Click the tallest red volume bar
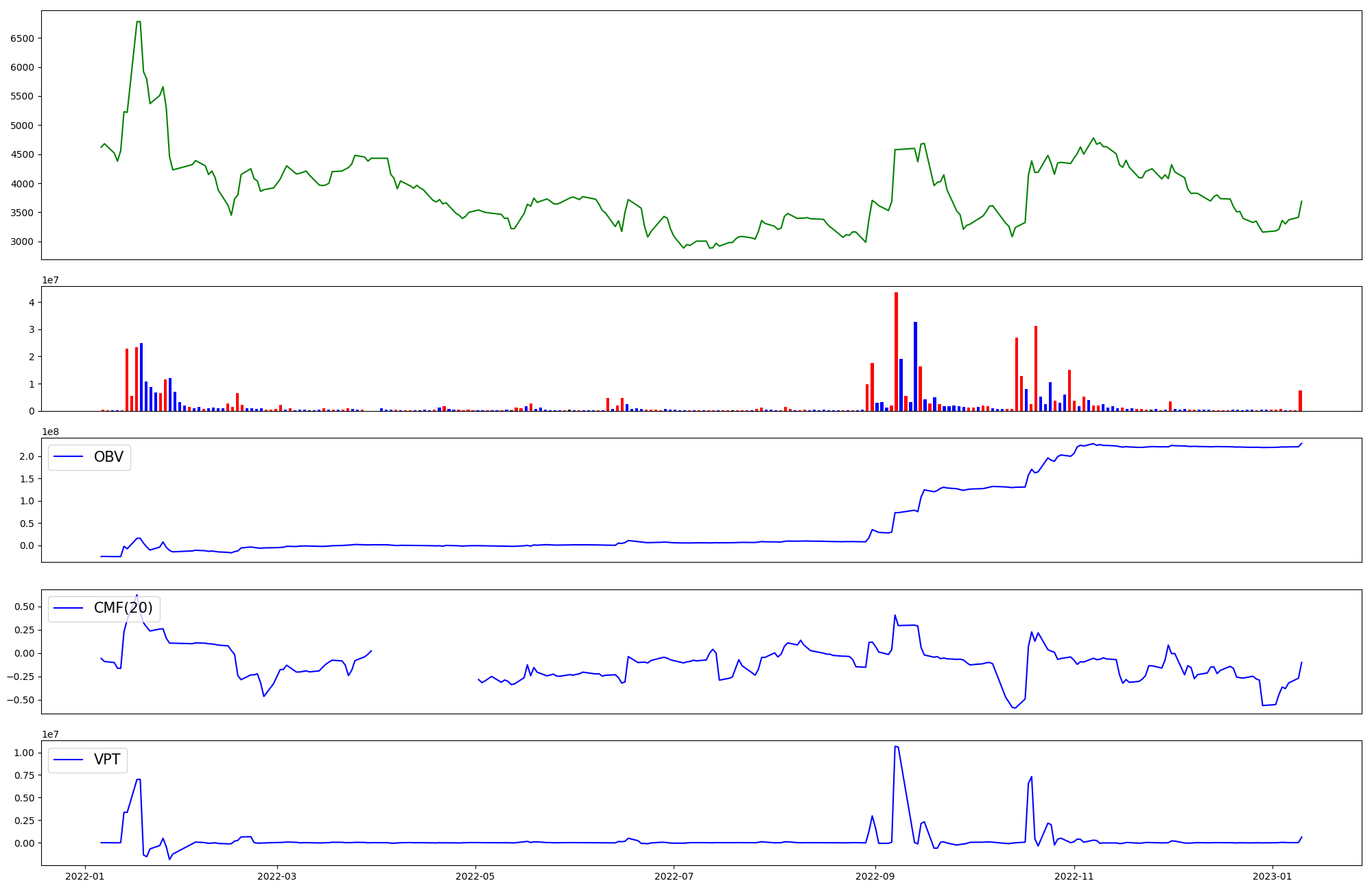This screenshot has width=1372, height=892. (896, 351)
